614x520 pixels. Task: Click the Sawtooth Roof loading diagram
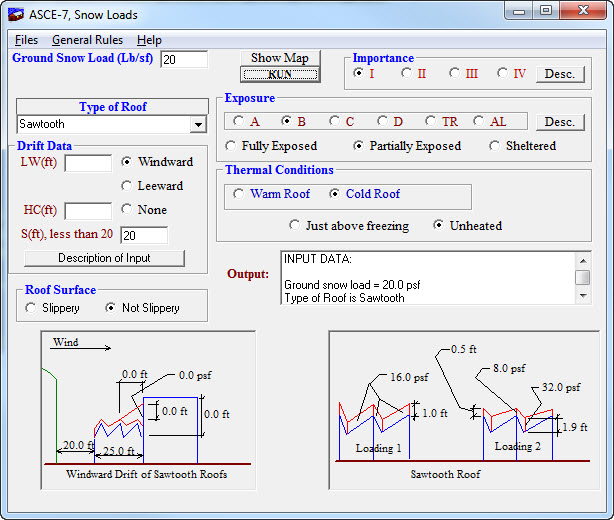[464, 410]
